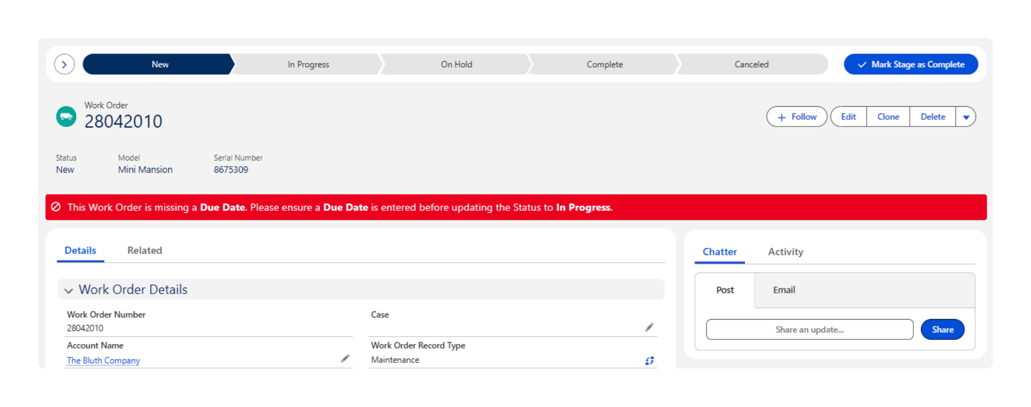Viewport: 1031px width, 407px height.
Task: Open the dropdown arrow next to Delete
Action: click(966, 117)
